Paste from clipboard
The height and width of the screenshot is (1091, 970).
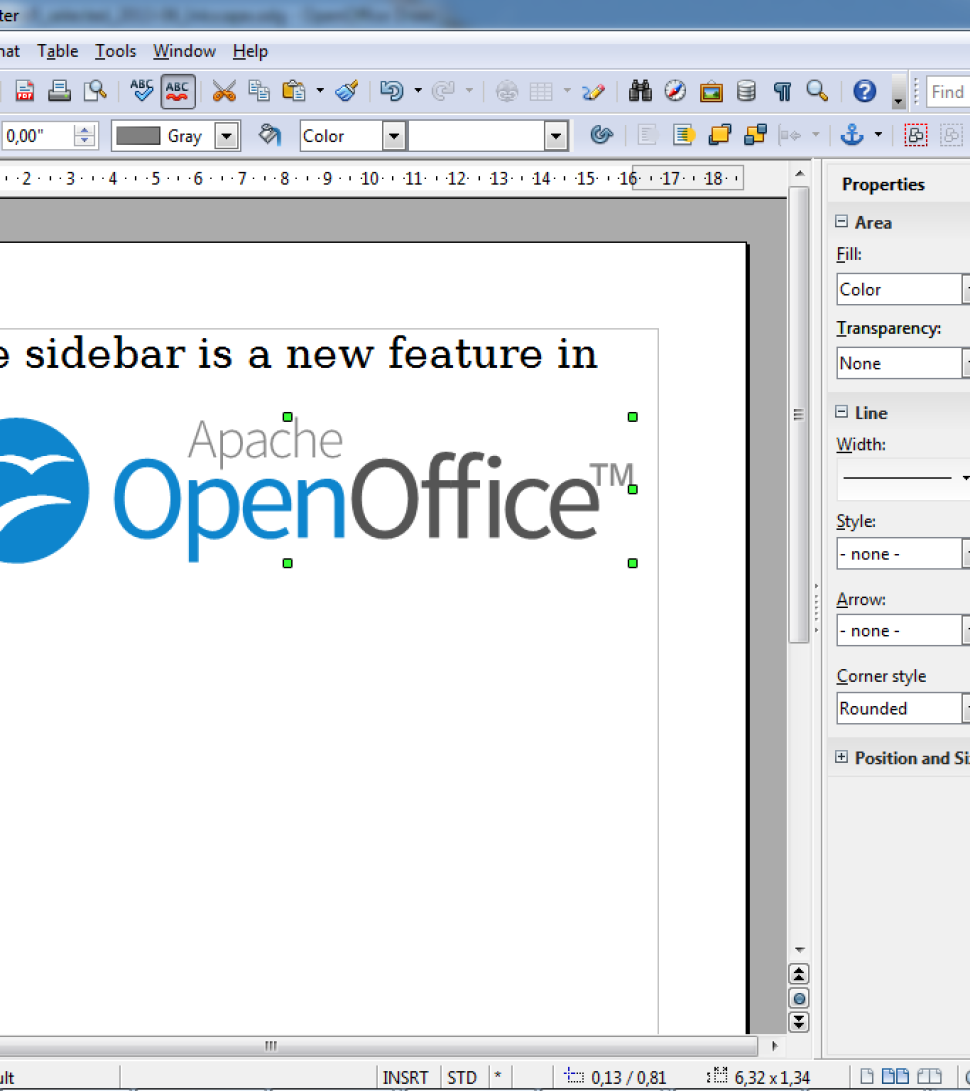point(294,91)
